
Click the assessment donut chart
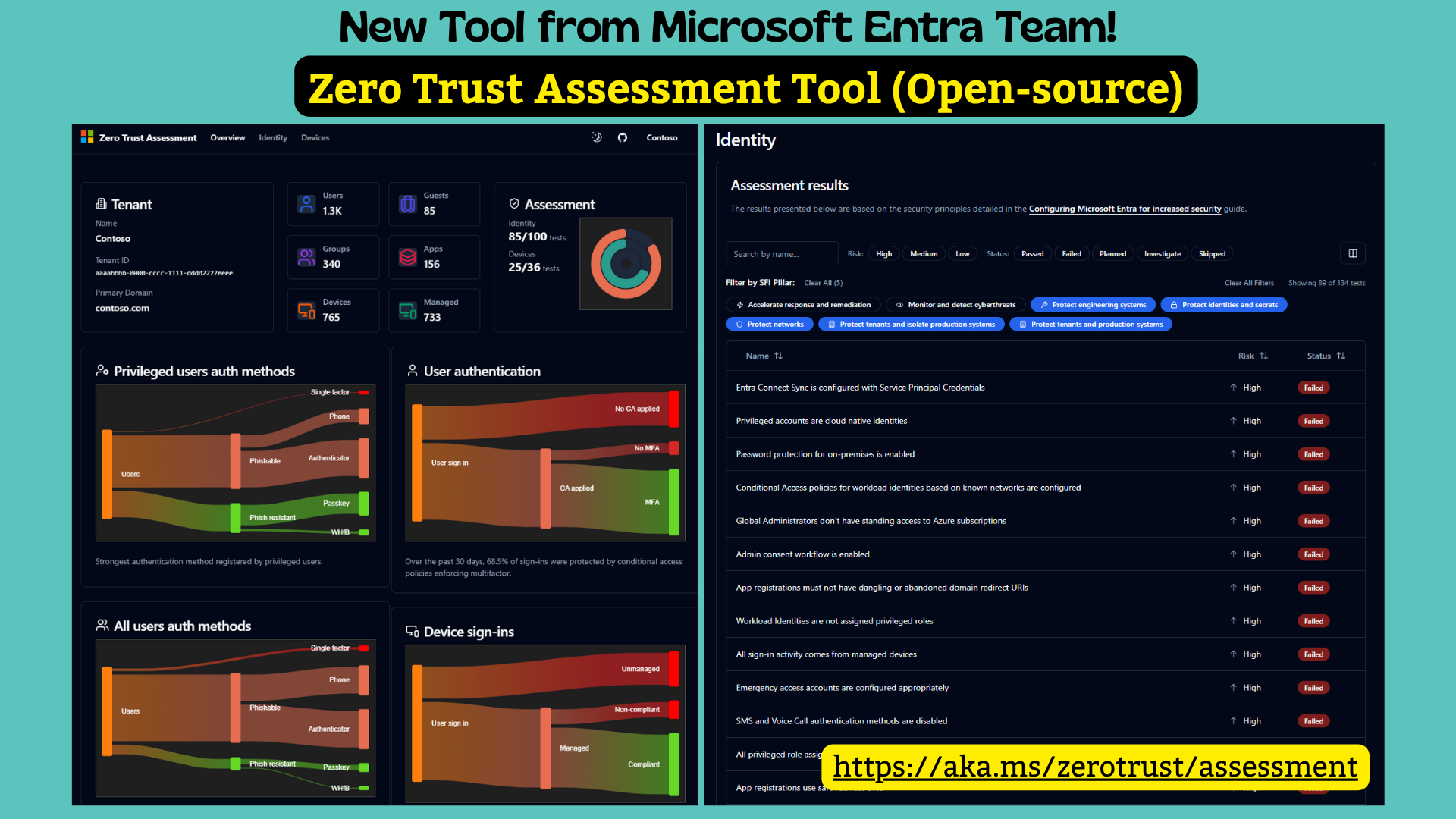pyautogui.click(x=626, y=264)
